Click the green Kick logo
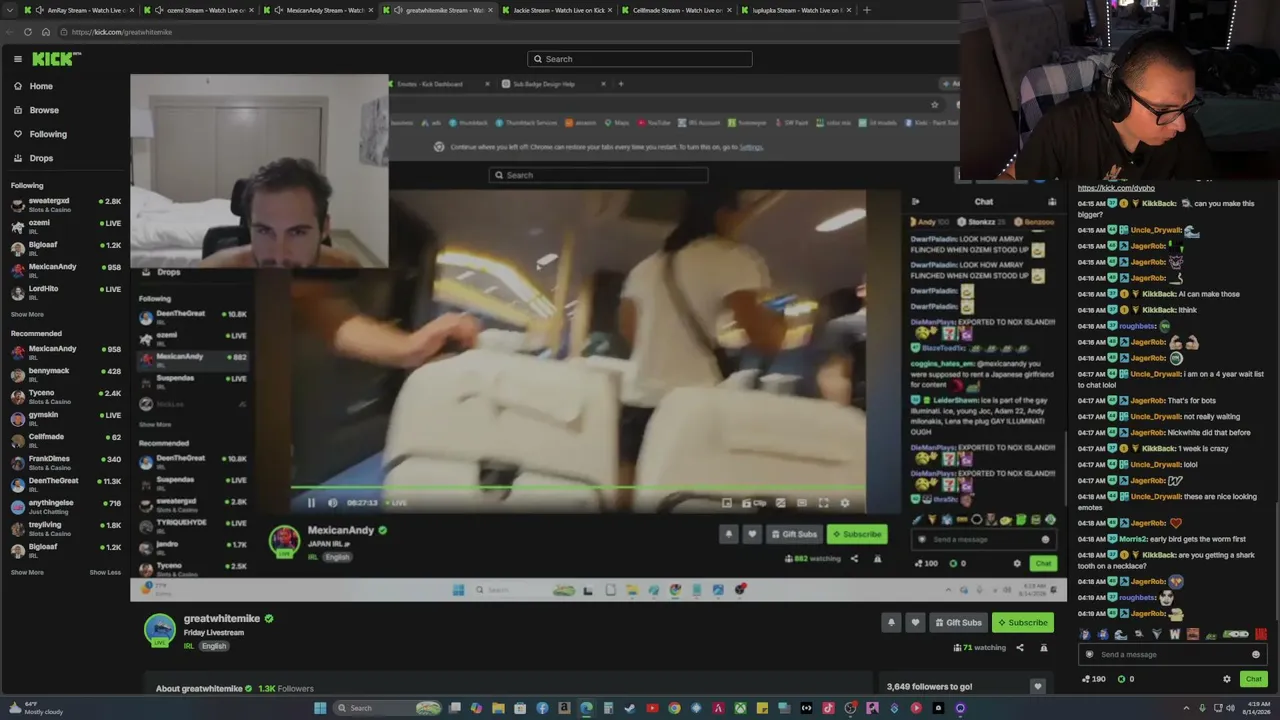This screenshot has width=1280, height=720. coord(51,59)
